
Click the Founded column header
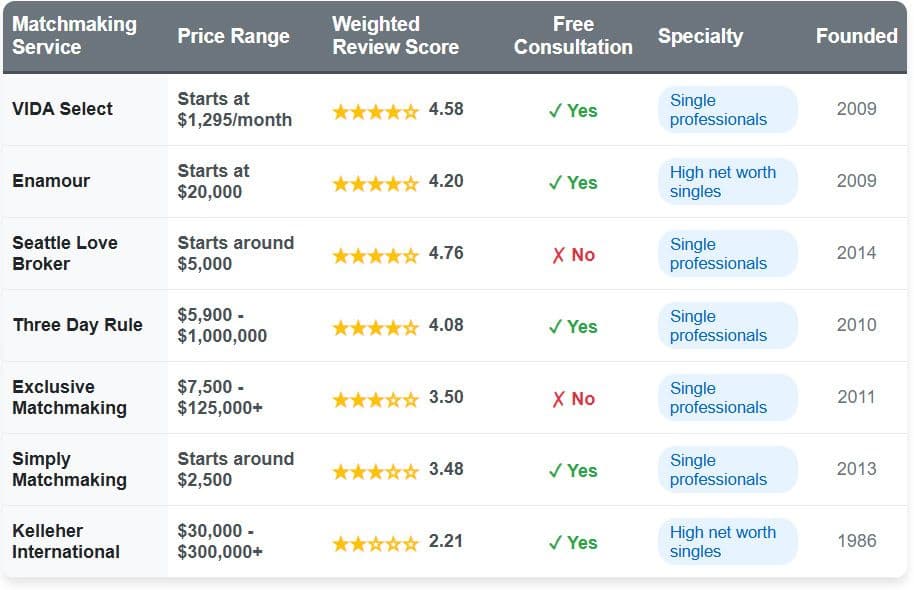(856, 36)
